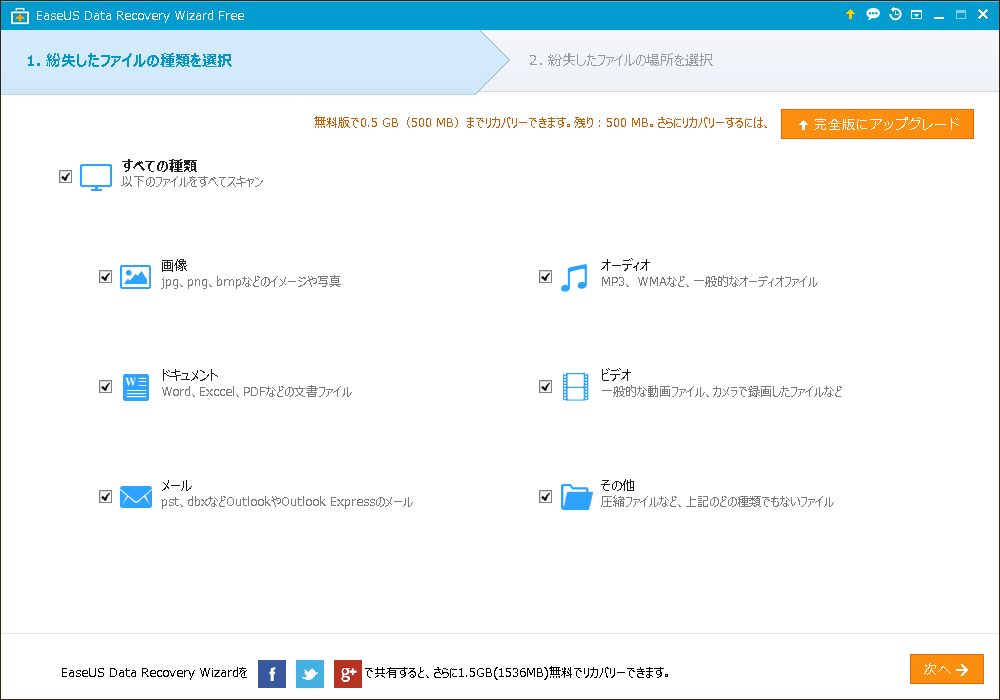
Task: Click the scan history clock icon
Action: click(895, 15)
